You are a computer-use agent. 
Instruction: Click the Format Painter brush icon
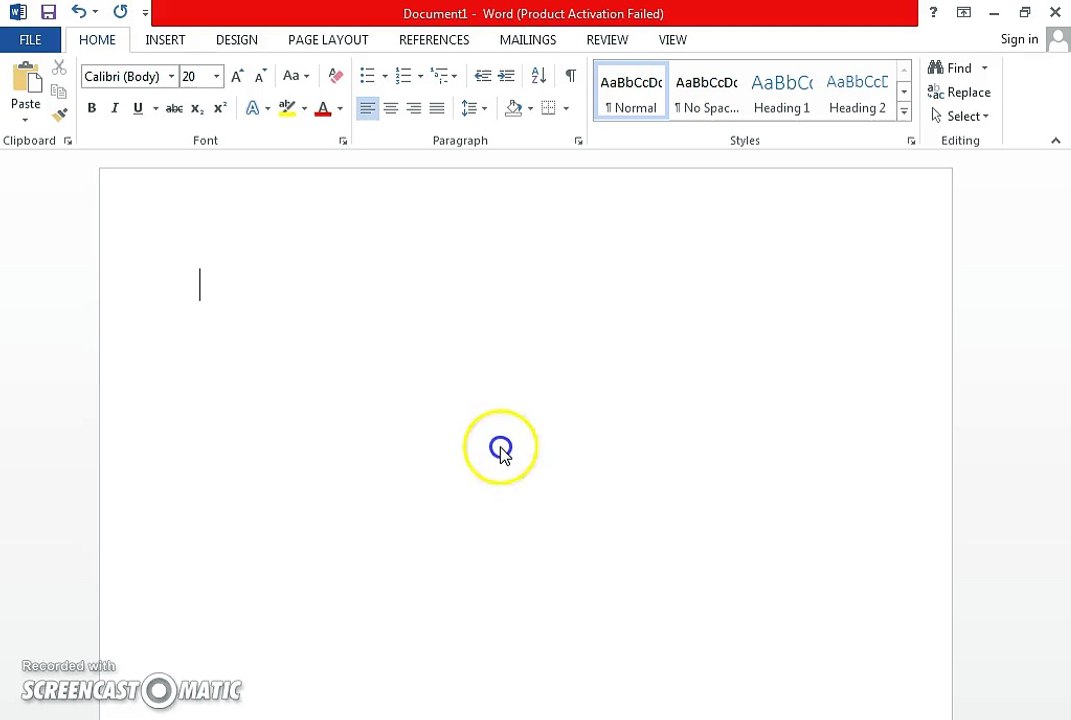pyautogui.click(x=59, y=115)
